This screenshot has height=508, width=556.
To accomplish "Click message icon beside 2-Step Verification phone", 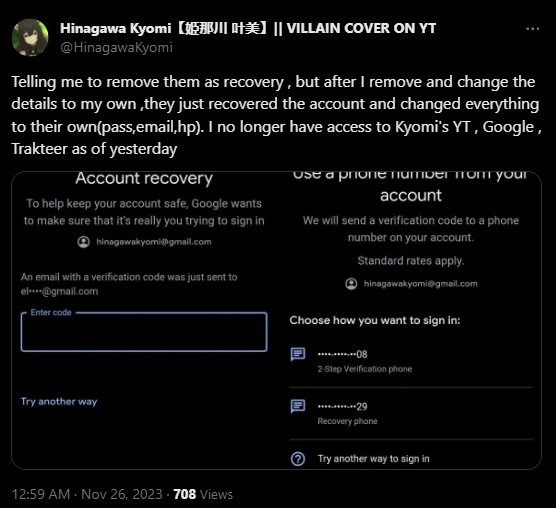I will [298, 354].
